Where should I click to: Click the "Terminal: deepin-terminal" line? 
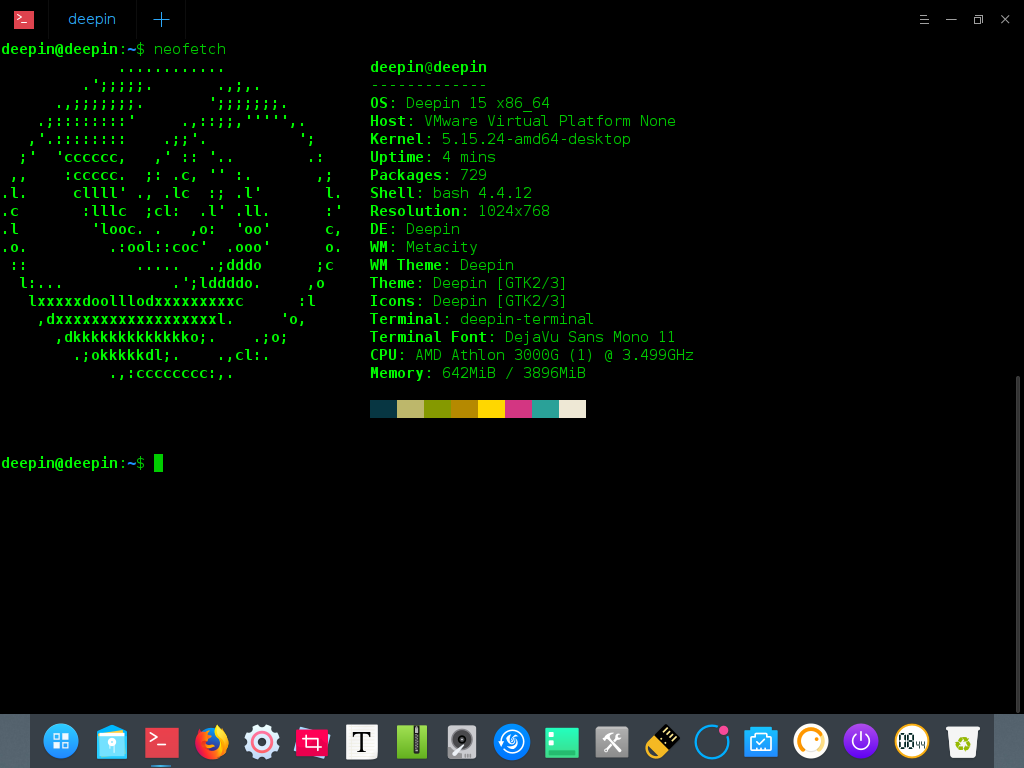(482, 319)
